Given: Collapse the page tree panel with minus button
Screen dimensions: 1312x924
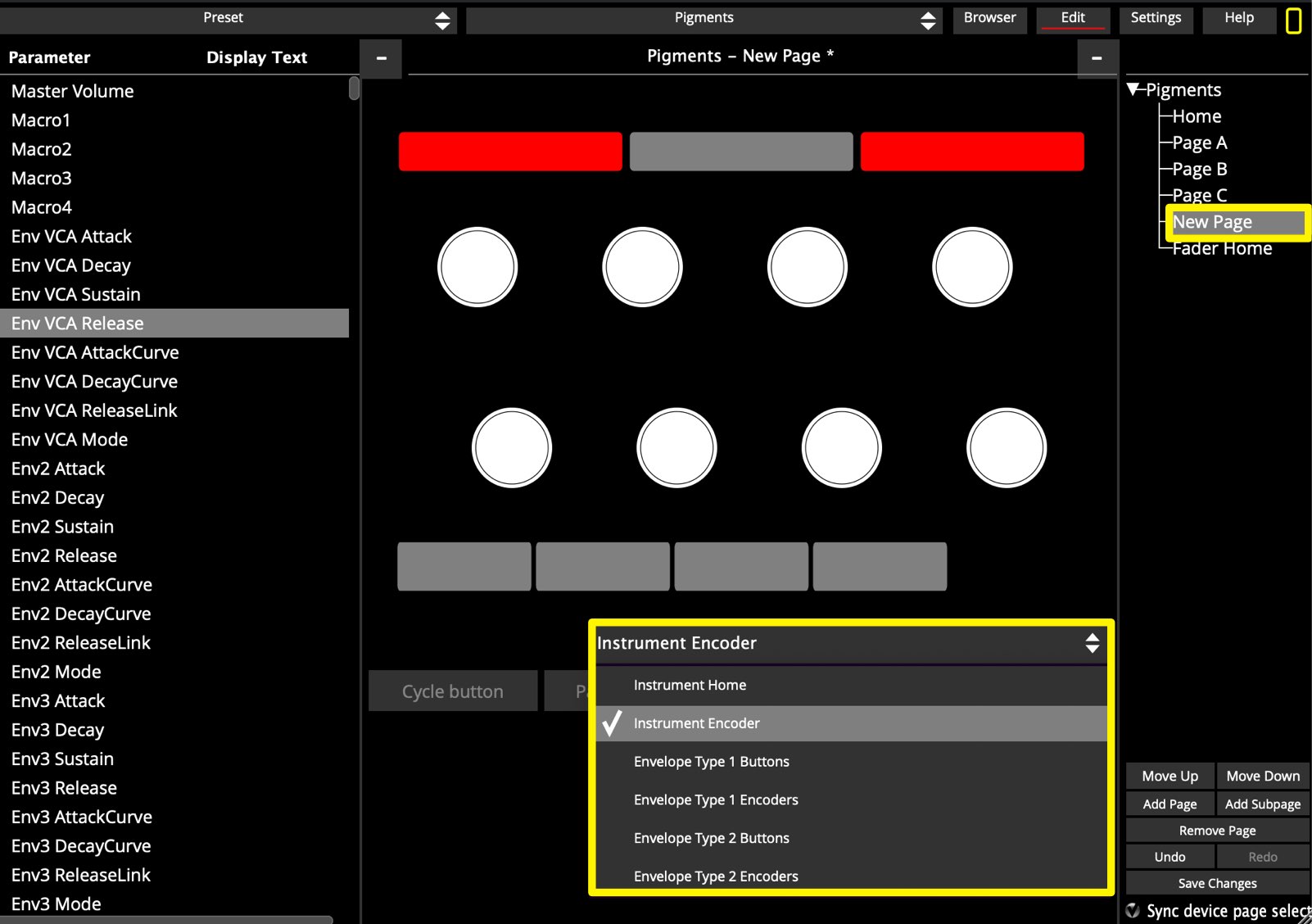Looking at the screenshot, I should click(1097, 58).
